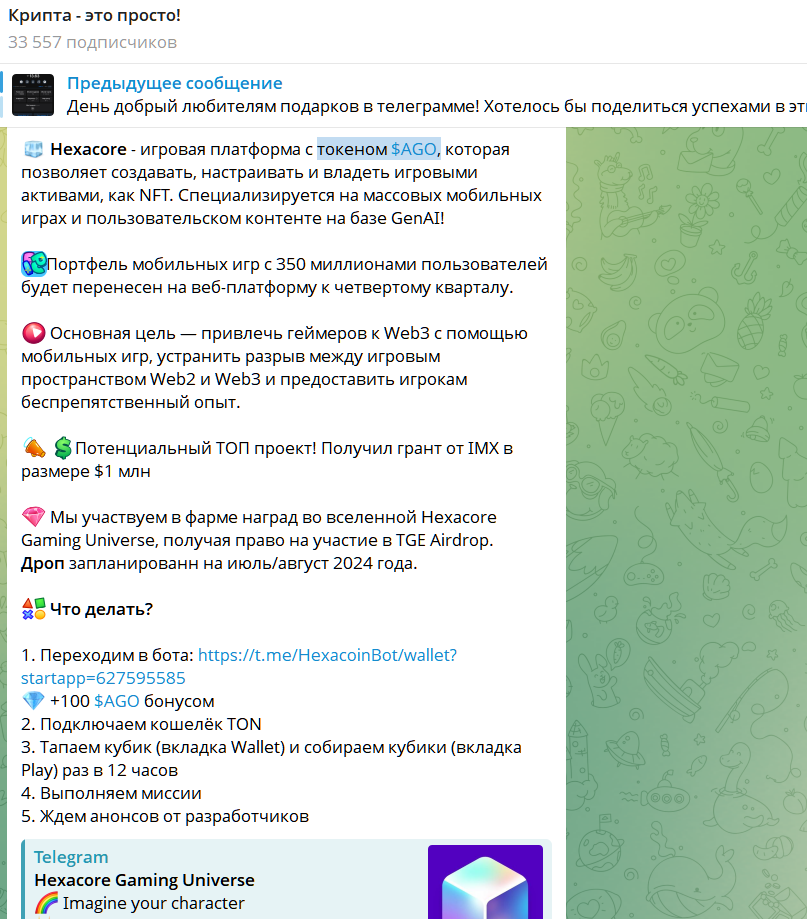This screenshot has width=807, height=919.
Task: Click the $AGO token hashtag in first paragraph
Action: (x=414, y=149)
